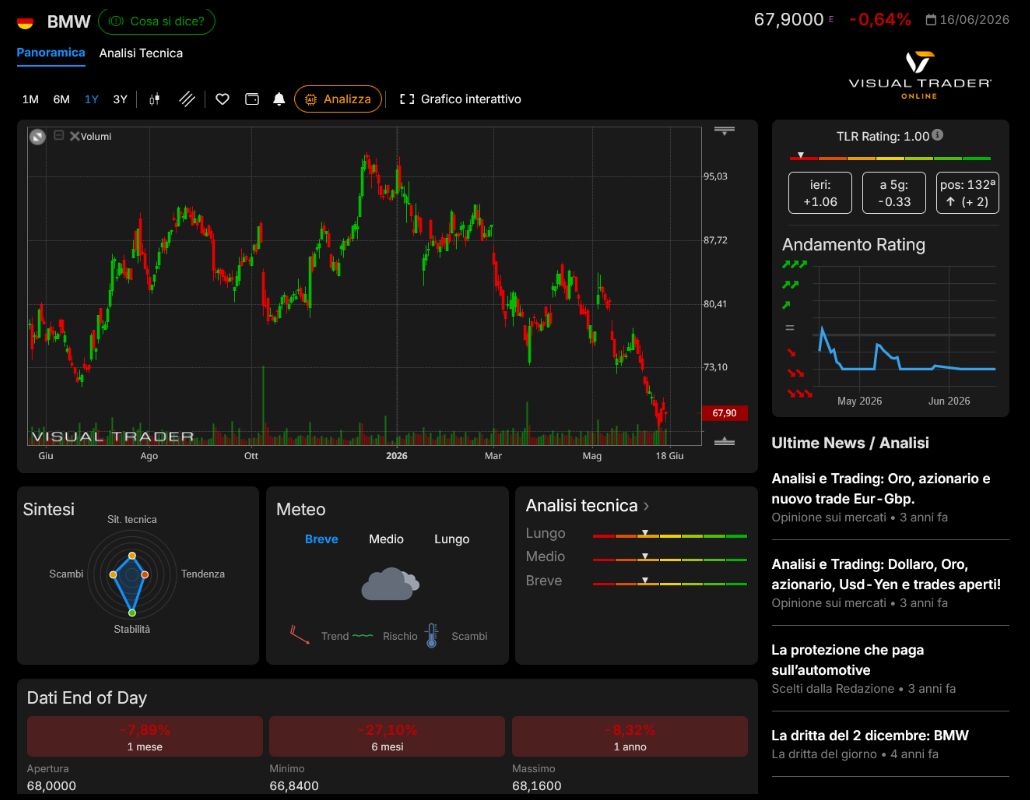Click the cloud weather icon
The width and height of the screenshot is (1030, 800).
pos(390,584)
